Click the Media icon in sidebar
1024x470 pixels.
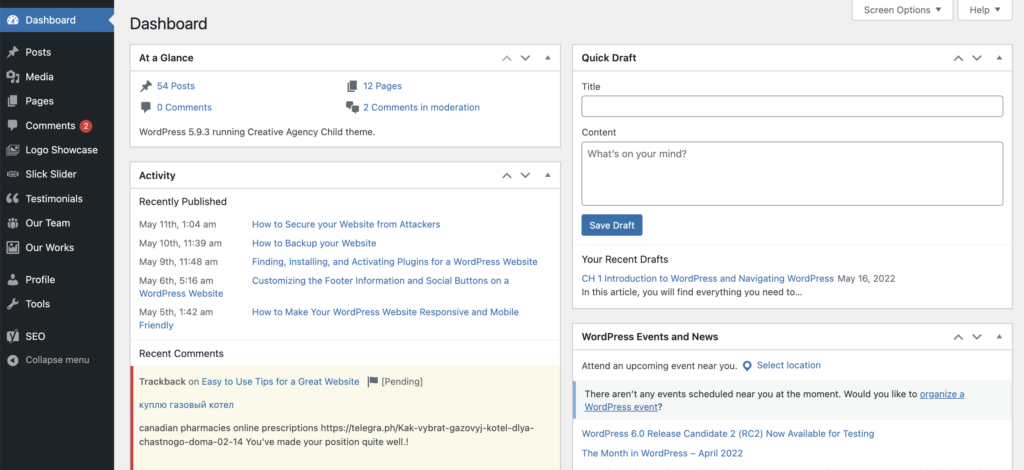[x=12, y=77]
